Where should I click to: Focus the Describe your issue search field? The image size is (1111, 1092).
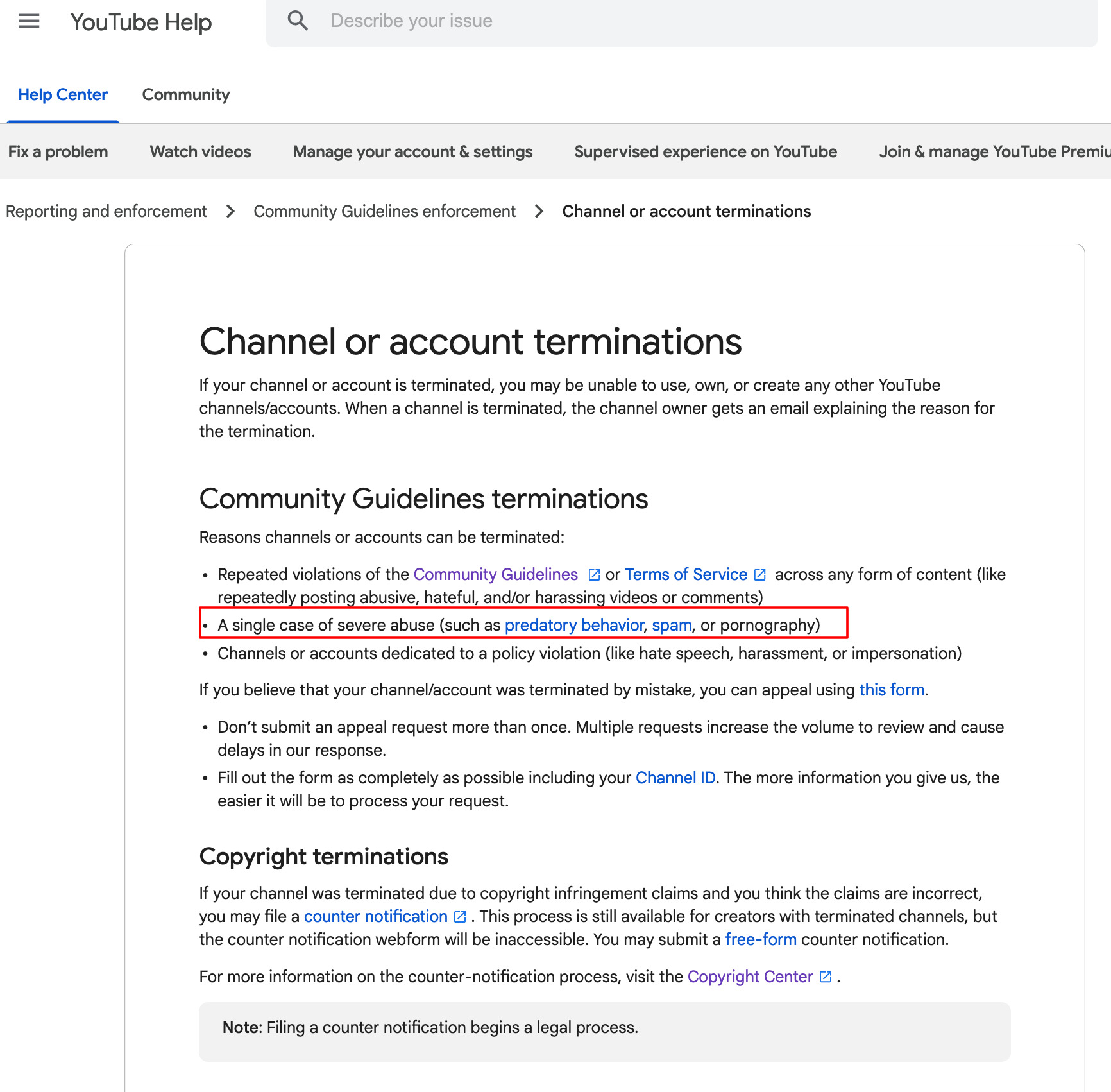pyautogui.click(x=681, y=22)
